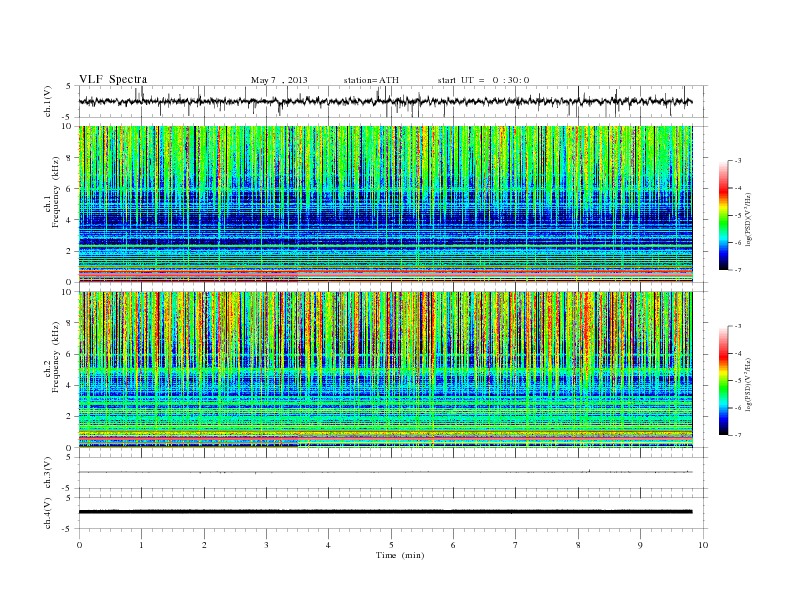This screenshot has width=792, height=612.
Task: Click the "8" tick on ch.1 frequency axis
Action: pyautogui.click(x=70, y=158)
